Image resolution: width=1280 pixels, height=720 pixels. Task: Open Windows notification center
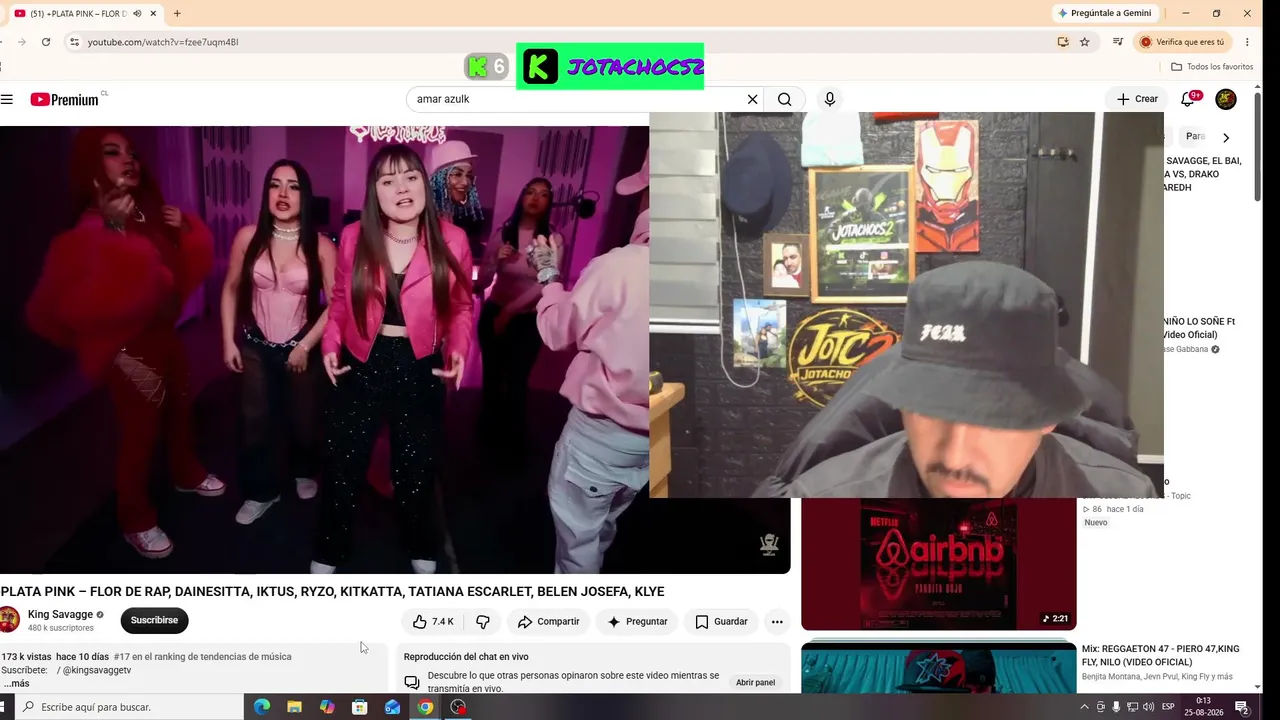pos(1241,707)
